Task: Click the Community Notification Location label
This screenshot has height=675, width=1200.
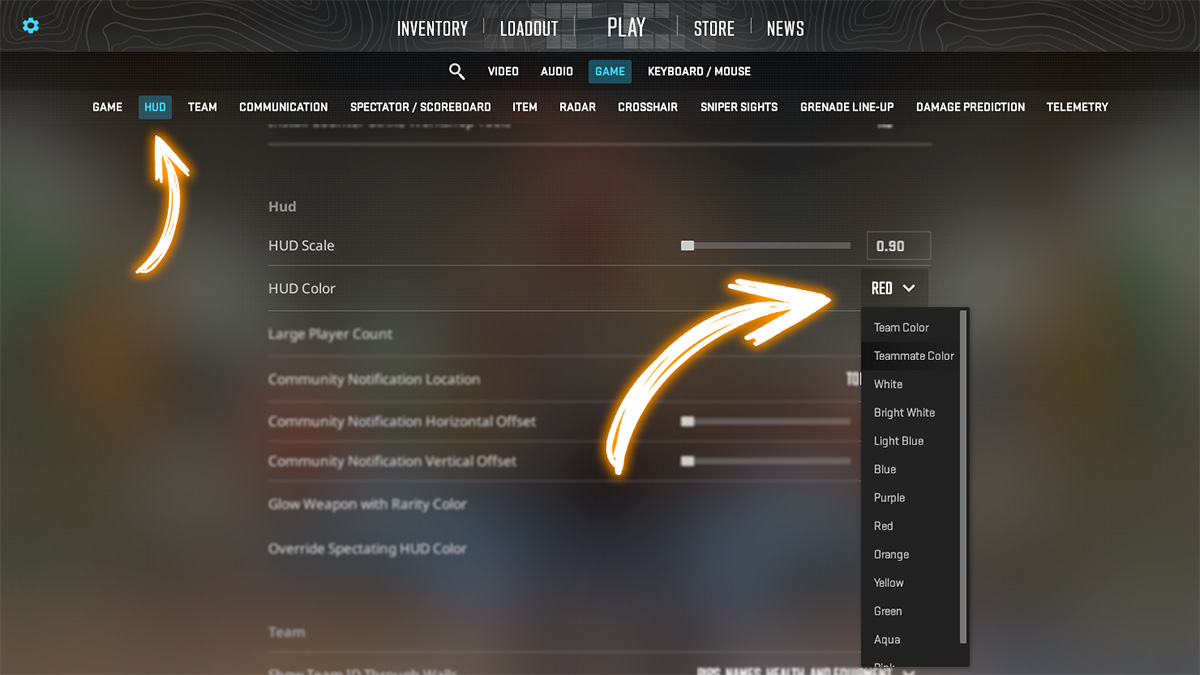Action: point(374,379)
